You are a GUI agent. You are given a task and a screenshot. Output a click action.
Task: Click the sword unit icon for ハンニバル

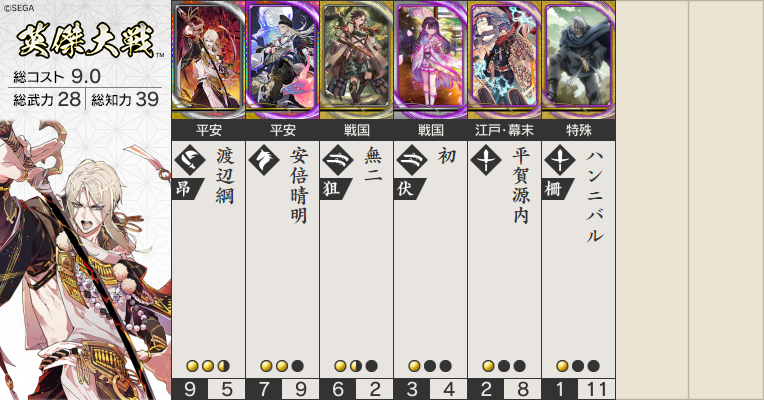[560, 160]
